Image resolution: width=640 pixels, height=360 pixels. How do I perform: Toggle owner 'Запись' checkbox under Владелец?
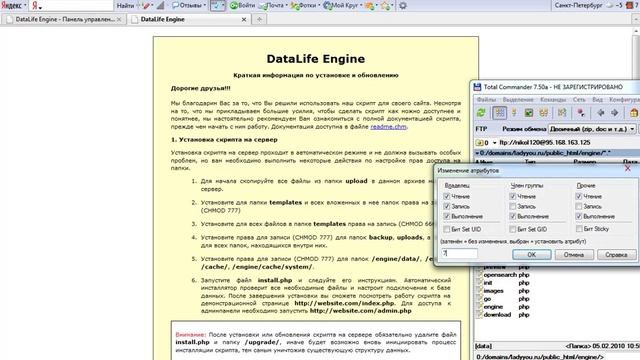(447, 207)
